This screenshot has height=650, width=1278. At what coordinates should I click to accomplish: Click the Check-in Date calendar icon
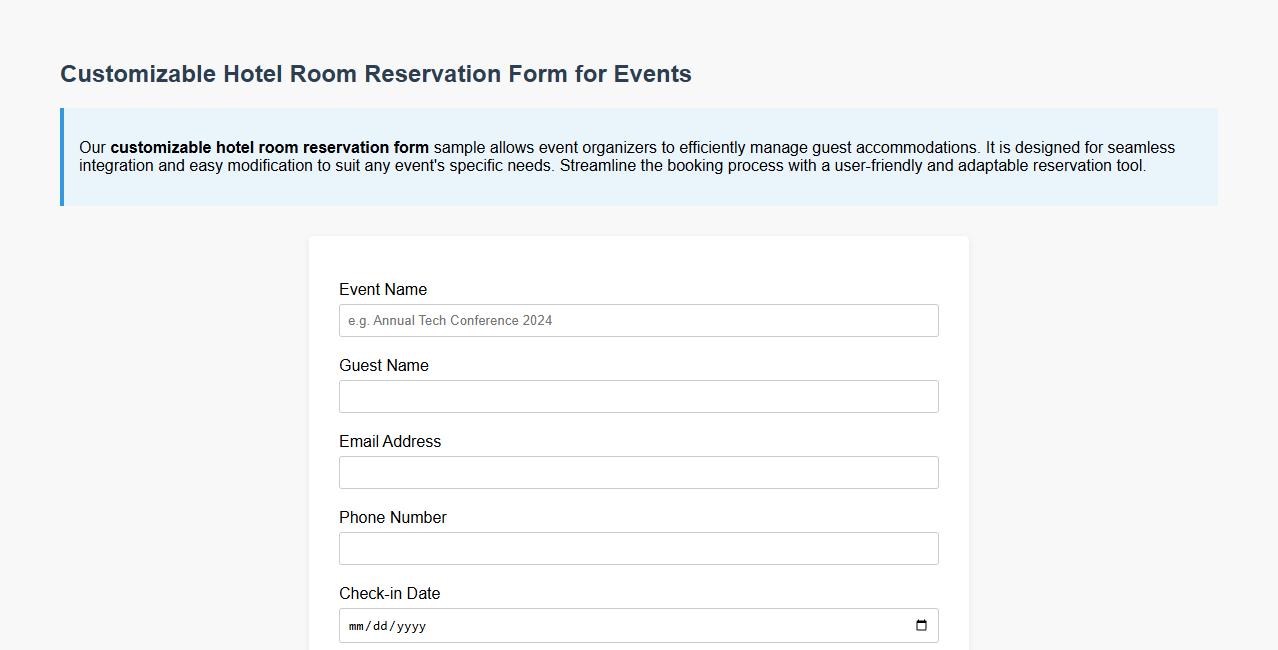point(920,625)
